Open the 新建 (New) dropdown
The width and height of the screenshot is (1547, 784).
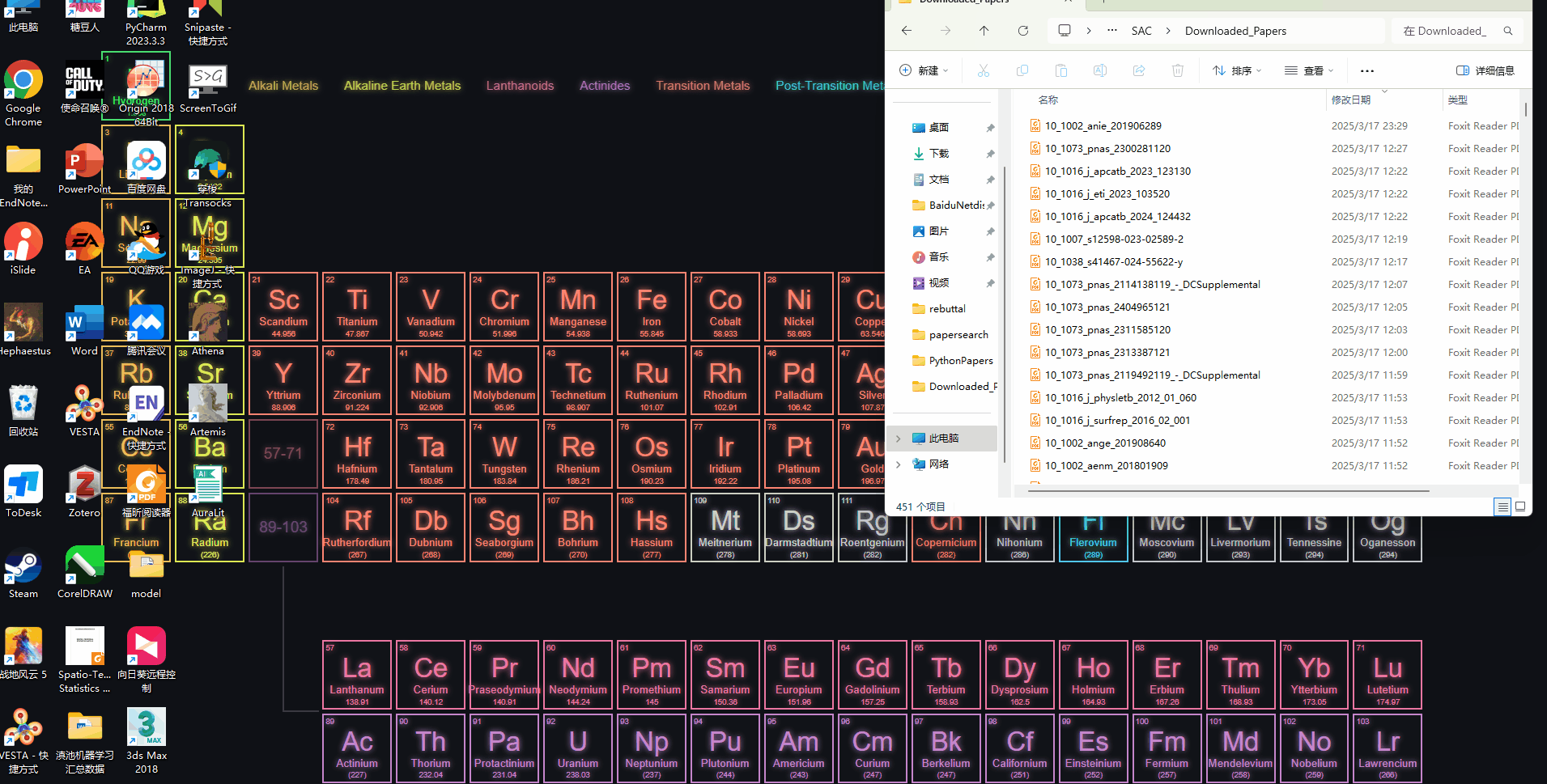pyautogui.click(x=924, y=70)
